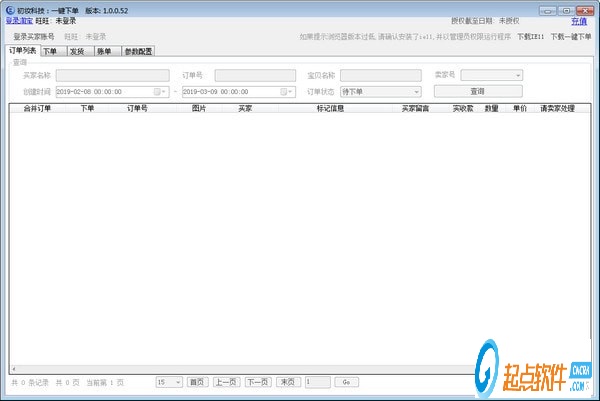600x401 pixels.
Task: Click the 充值 recharge link
Action: click(x=579, y=21)
